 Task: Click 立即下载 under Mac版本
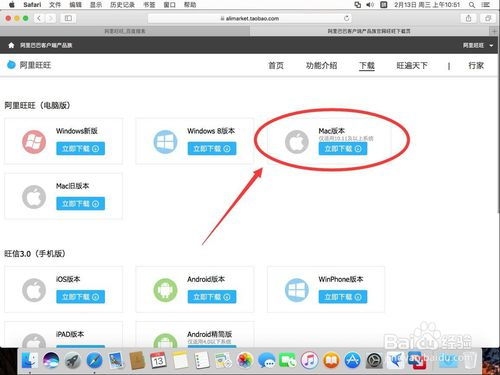click(343, 149)
